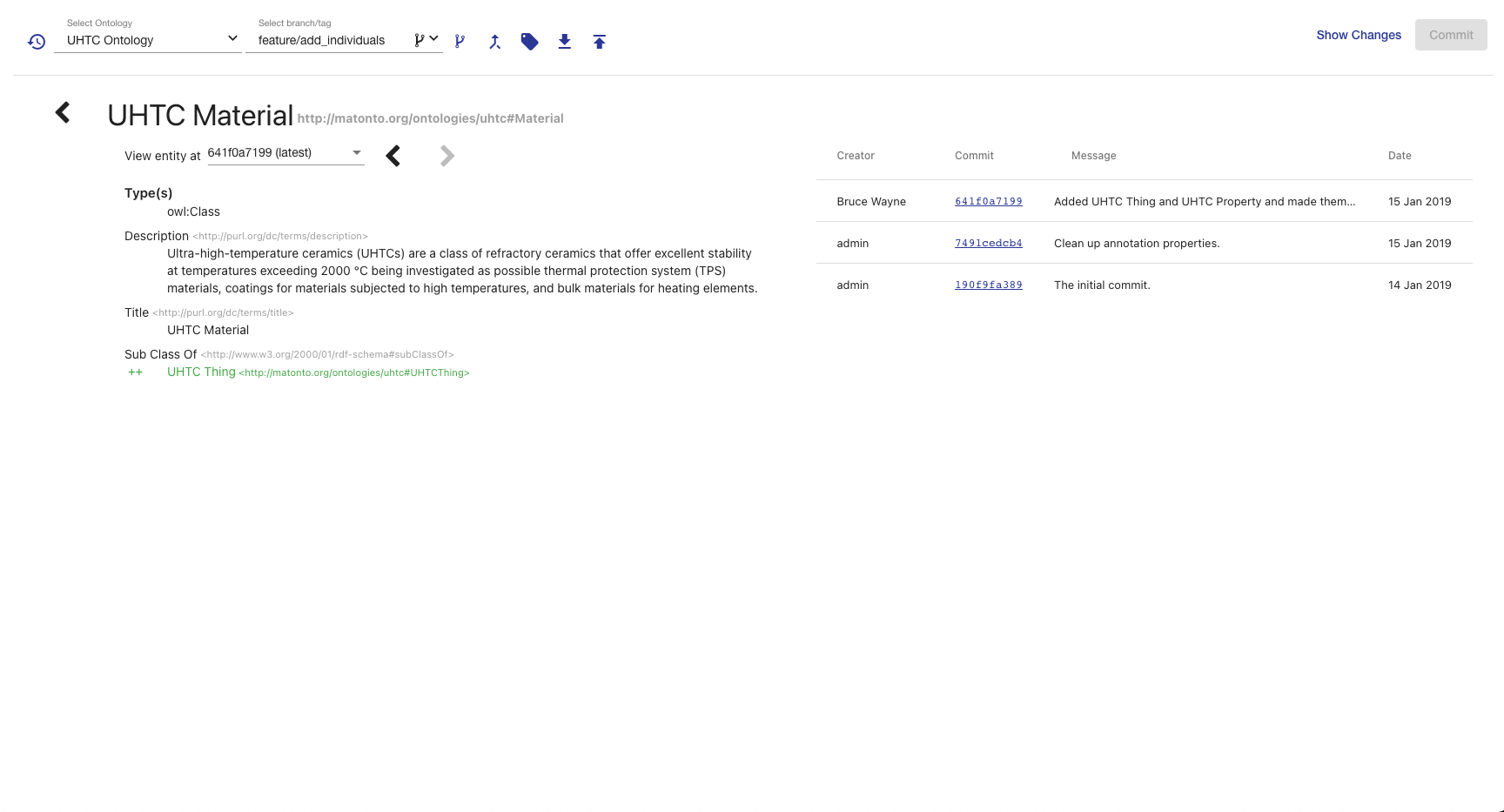The height and width of the screenshot is (812, 1504).
Task: Click the Title property label
Action: pos(137,312)
